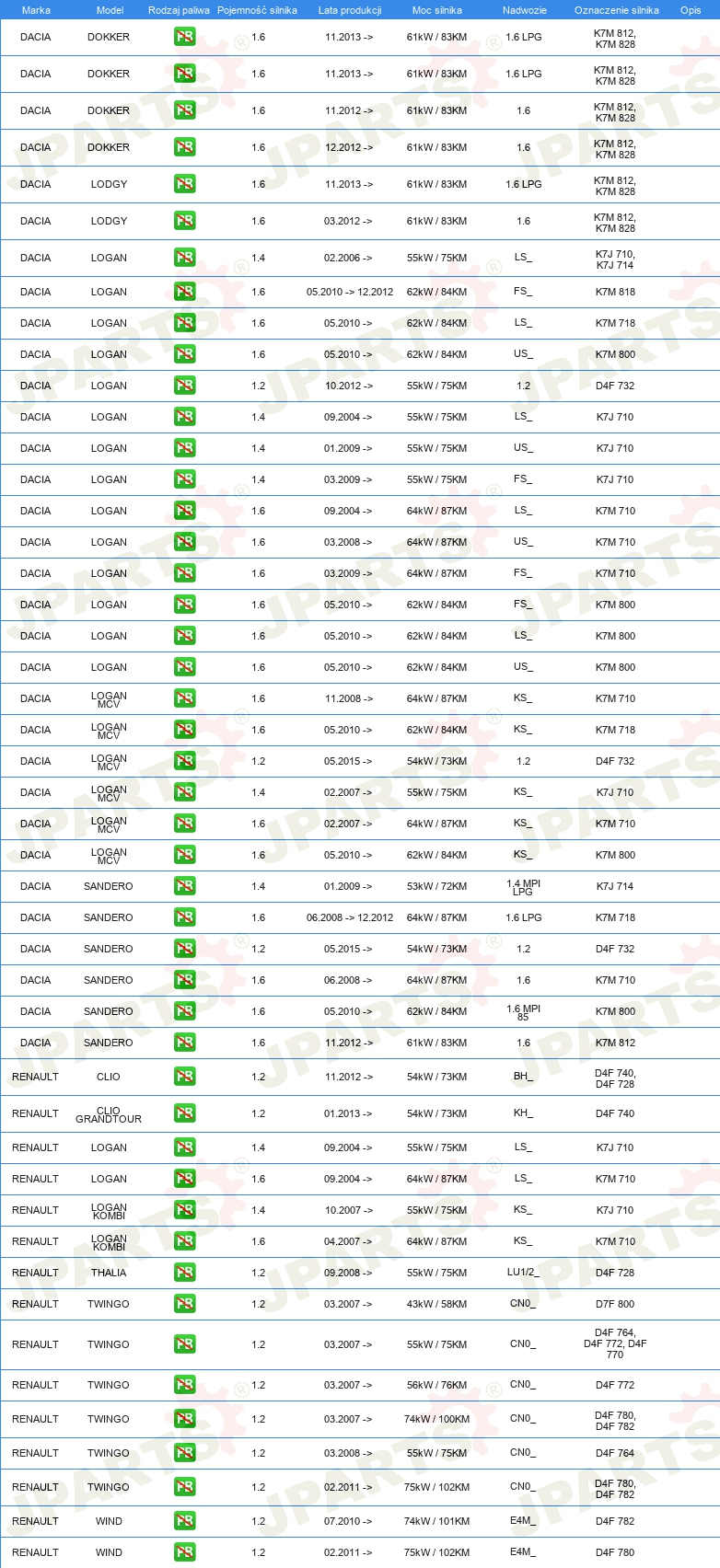The image size is (720, 1568).
Task: Click the Pojemność silnika column header
Action: 257,10
